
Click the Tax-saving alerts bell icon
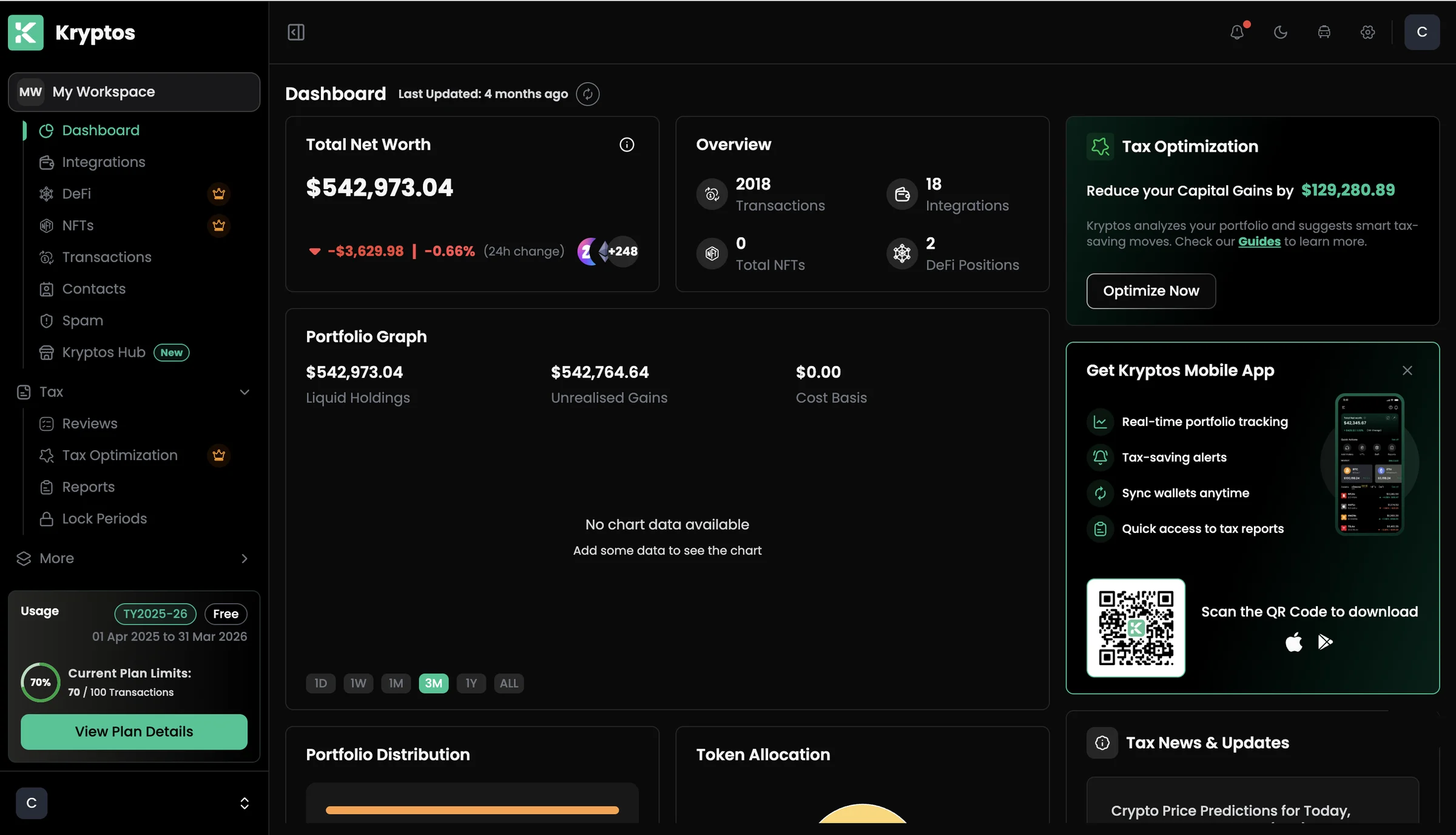[1100, 458]
